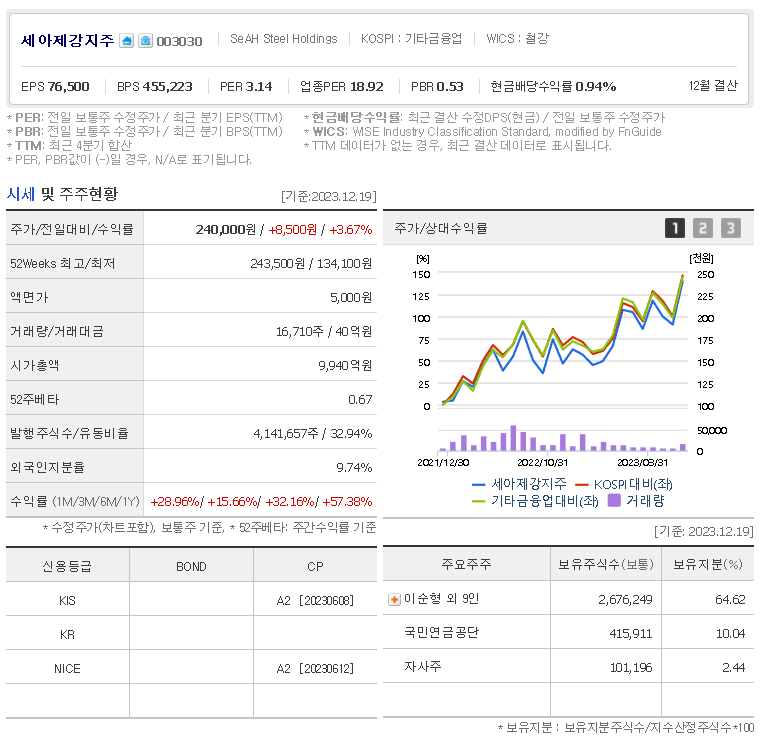Click the 2.44 ownership percentage
Image resolution: width=762 pixels, height=739 pixels.
[734, 668]
